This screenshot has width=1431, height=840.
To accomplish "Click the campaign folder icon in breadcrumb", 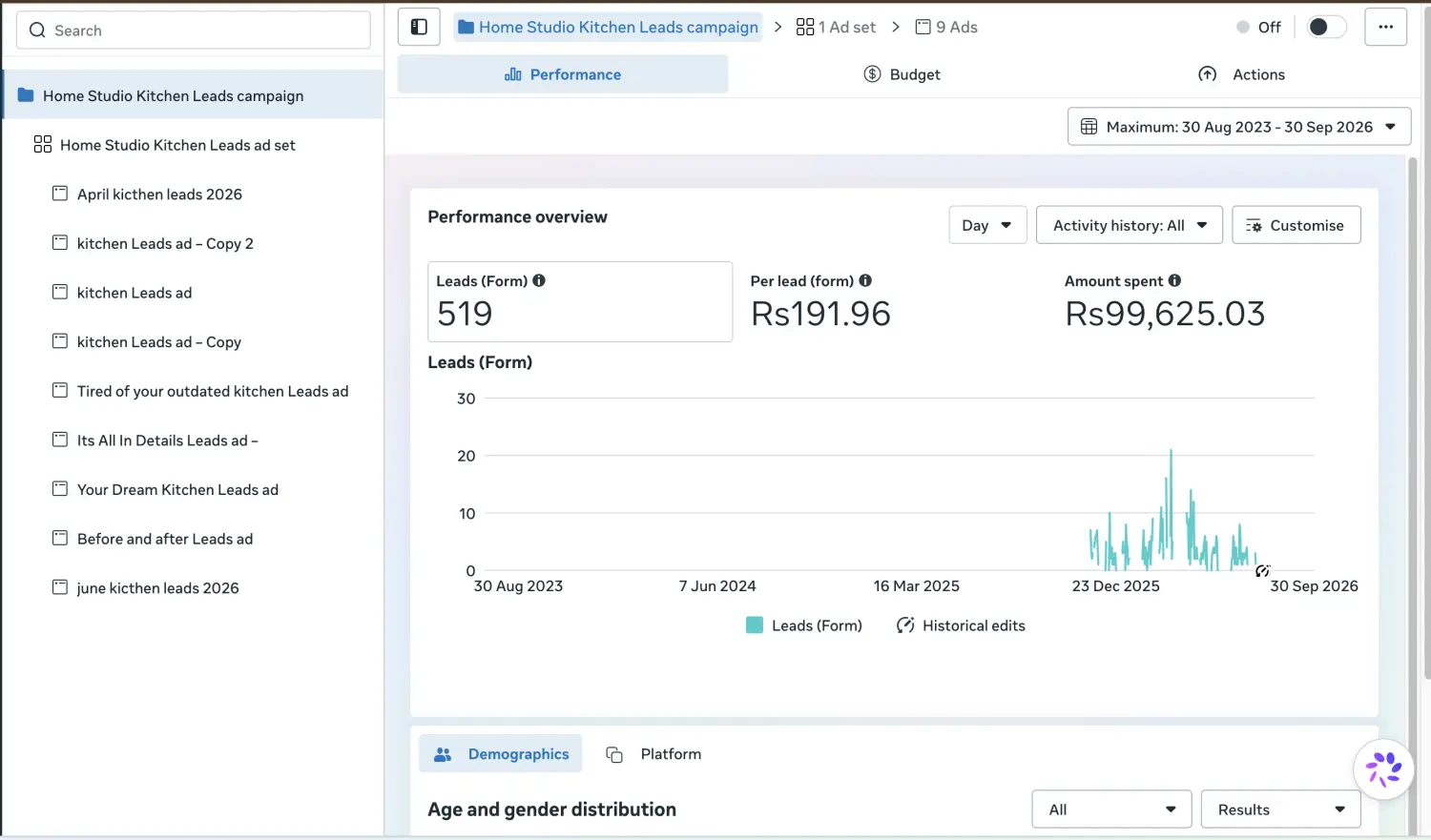I will 466,27.
